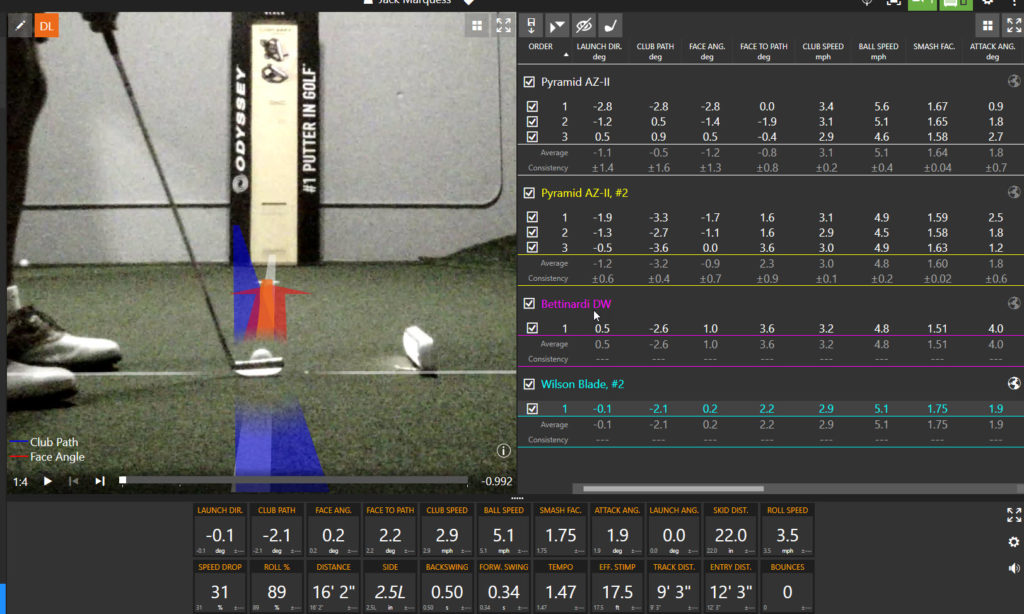
Task: Click the fullscreen icon on the video panel
Action: [x=504, y=25]
